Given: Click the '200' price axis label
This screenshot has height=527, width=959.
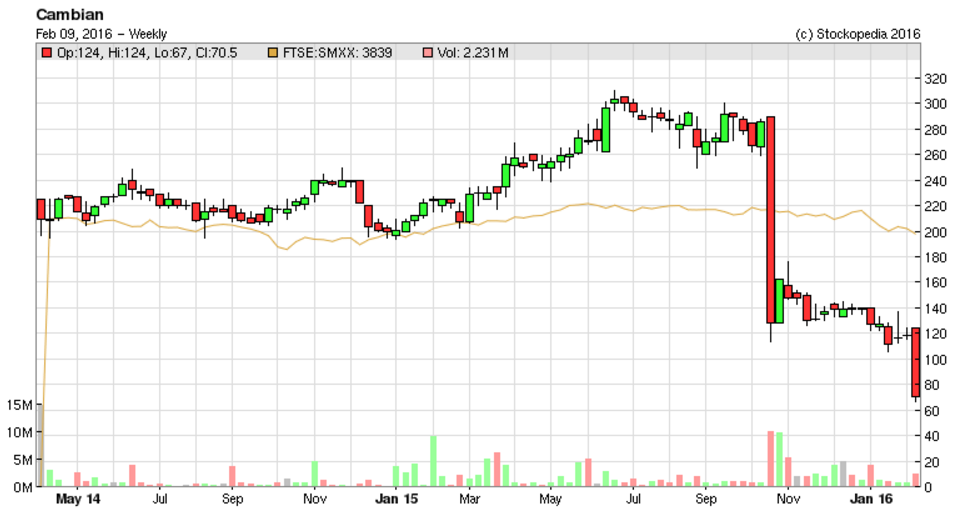Looking at the screenshot, I should (935, 232).
